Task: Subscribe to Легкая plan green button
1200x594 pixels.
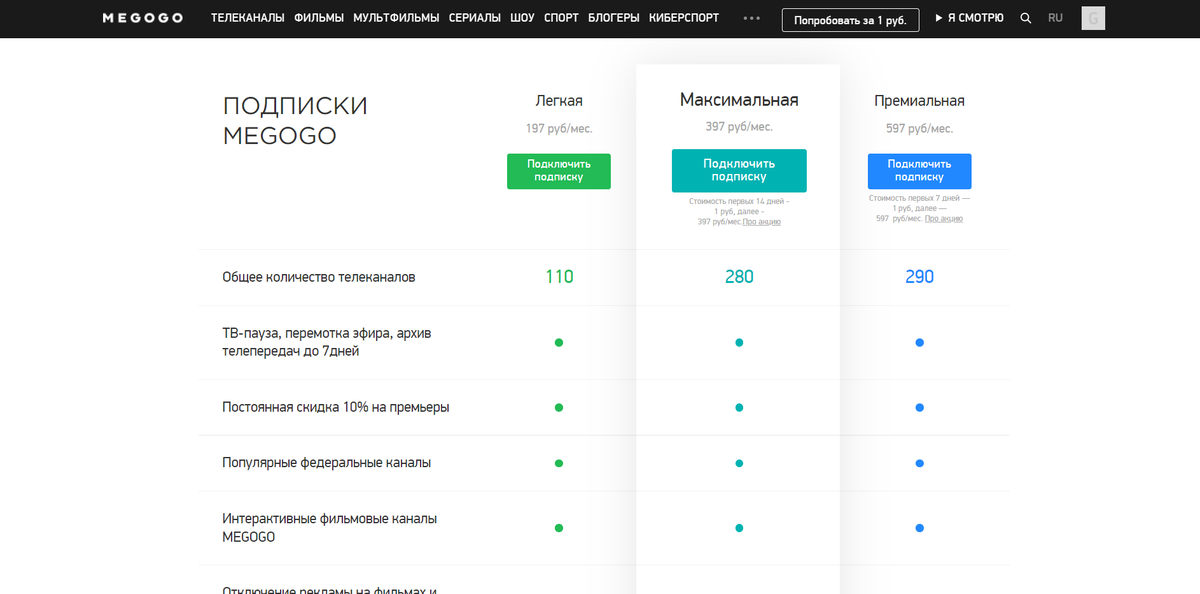Action: tap(559, 171)
